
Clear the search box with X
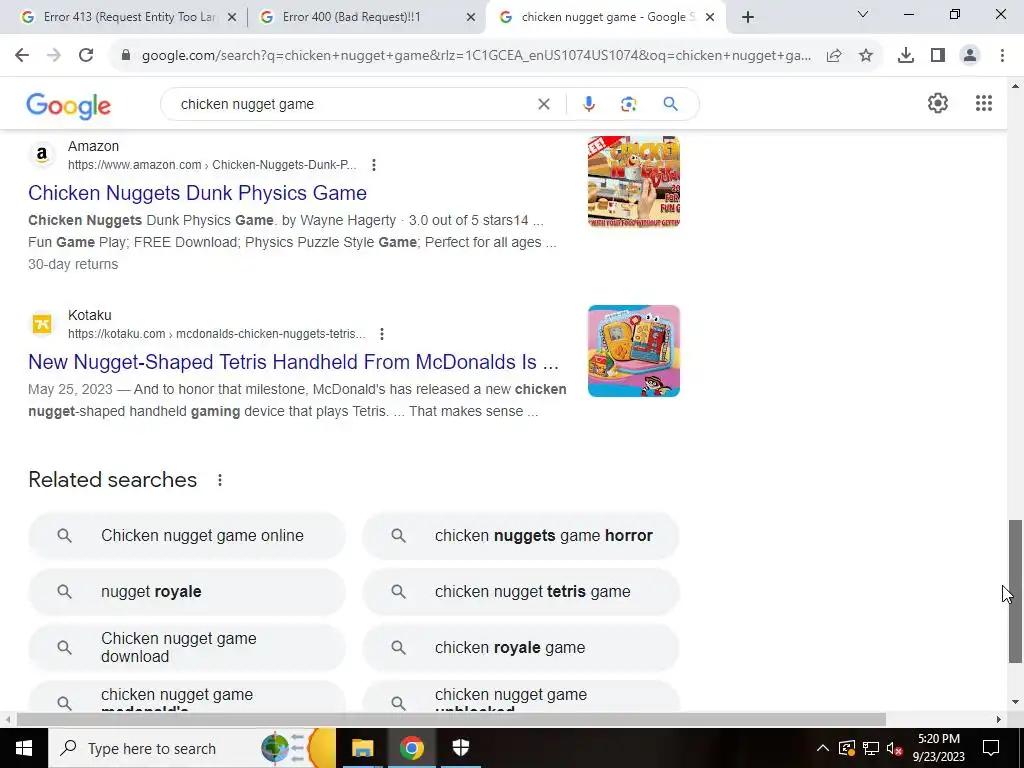543,104
